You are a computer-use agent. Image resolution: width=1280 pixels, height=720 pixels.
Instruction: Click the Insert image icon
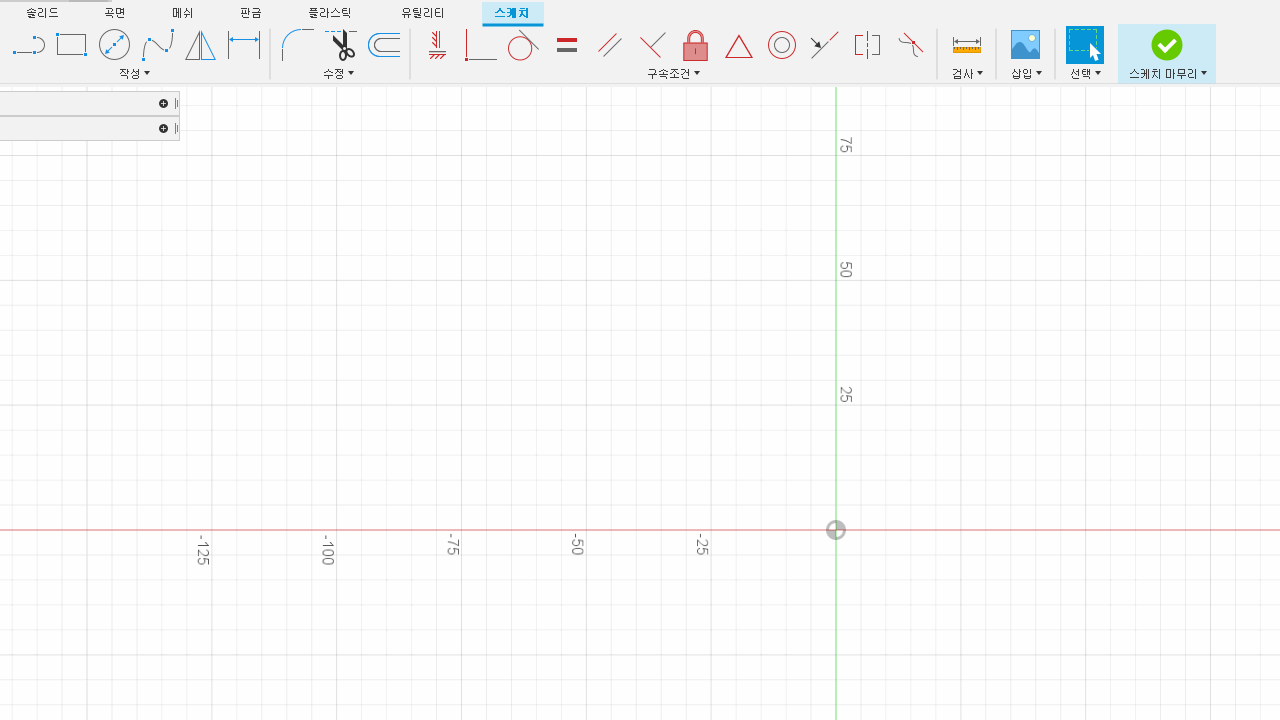coord(1026,45)
